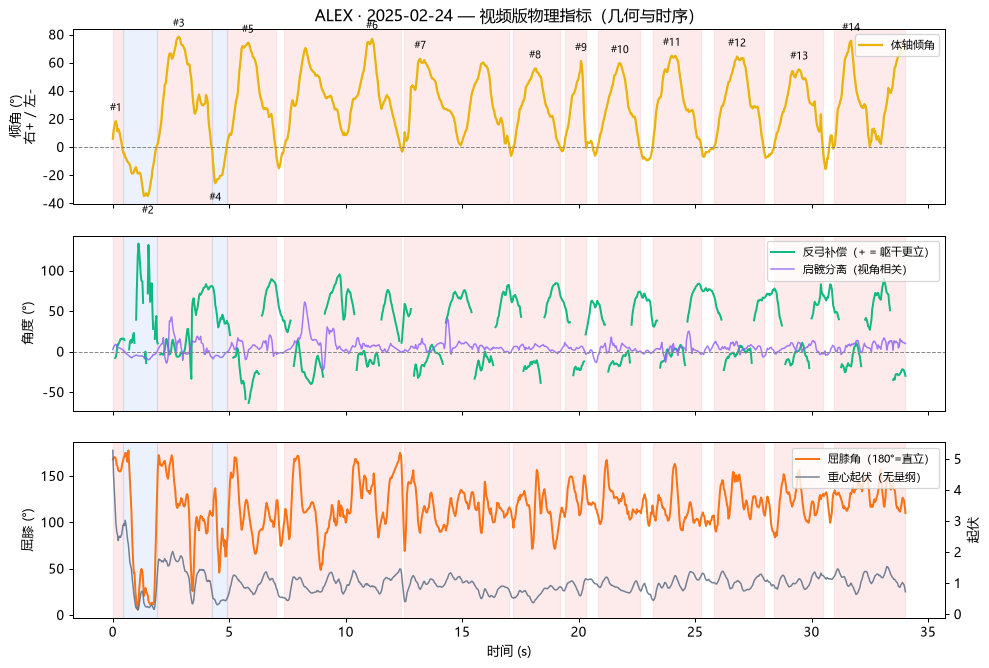Select the 屈膝 (°) y-axis label
This screenshot has height=668, width=989.
(28, 530)
